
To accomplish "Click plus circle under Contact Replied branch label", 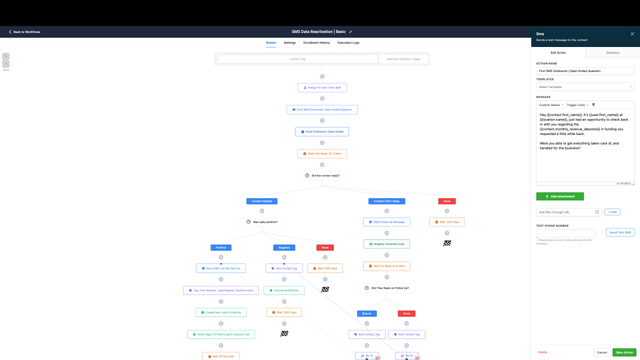I will (262, 211).
